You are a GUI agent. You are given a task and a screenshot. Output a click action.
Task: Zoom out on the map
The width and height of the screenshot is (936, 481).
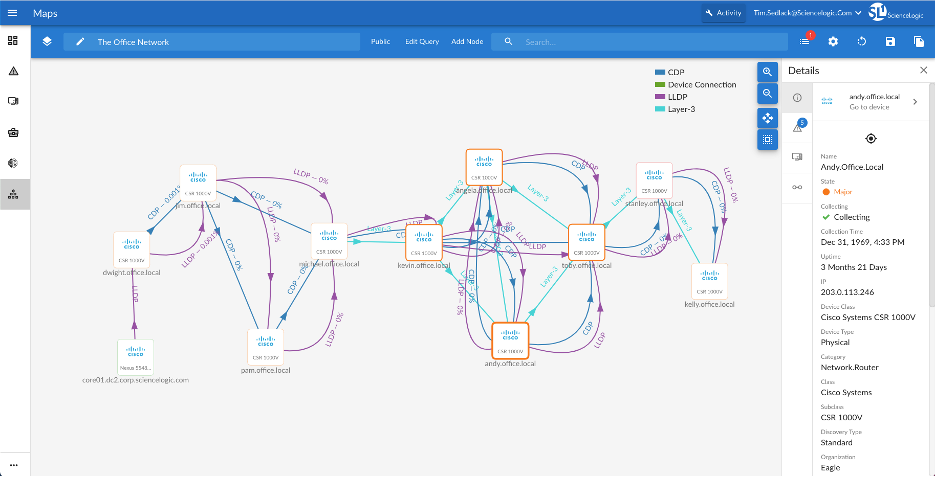pyautogui.click(x=768, y=94)
